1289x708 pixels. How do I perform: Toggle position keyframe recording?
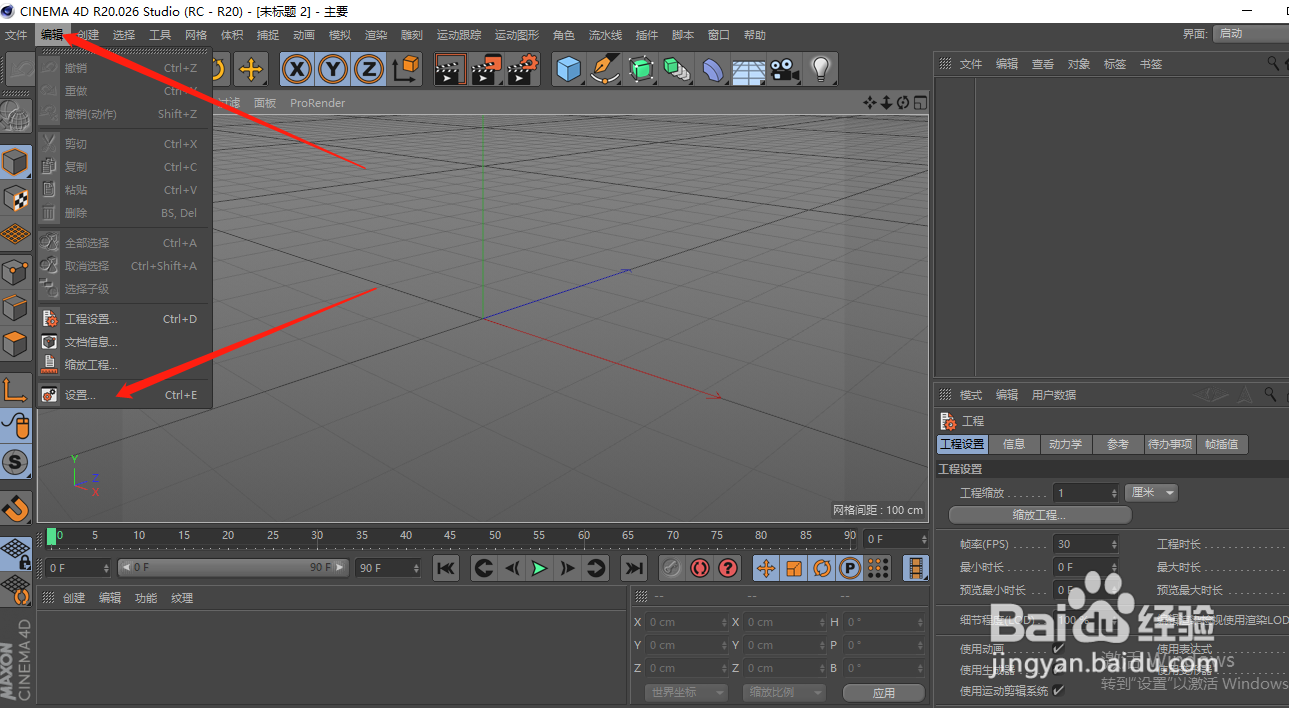click(766, 568)
